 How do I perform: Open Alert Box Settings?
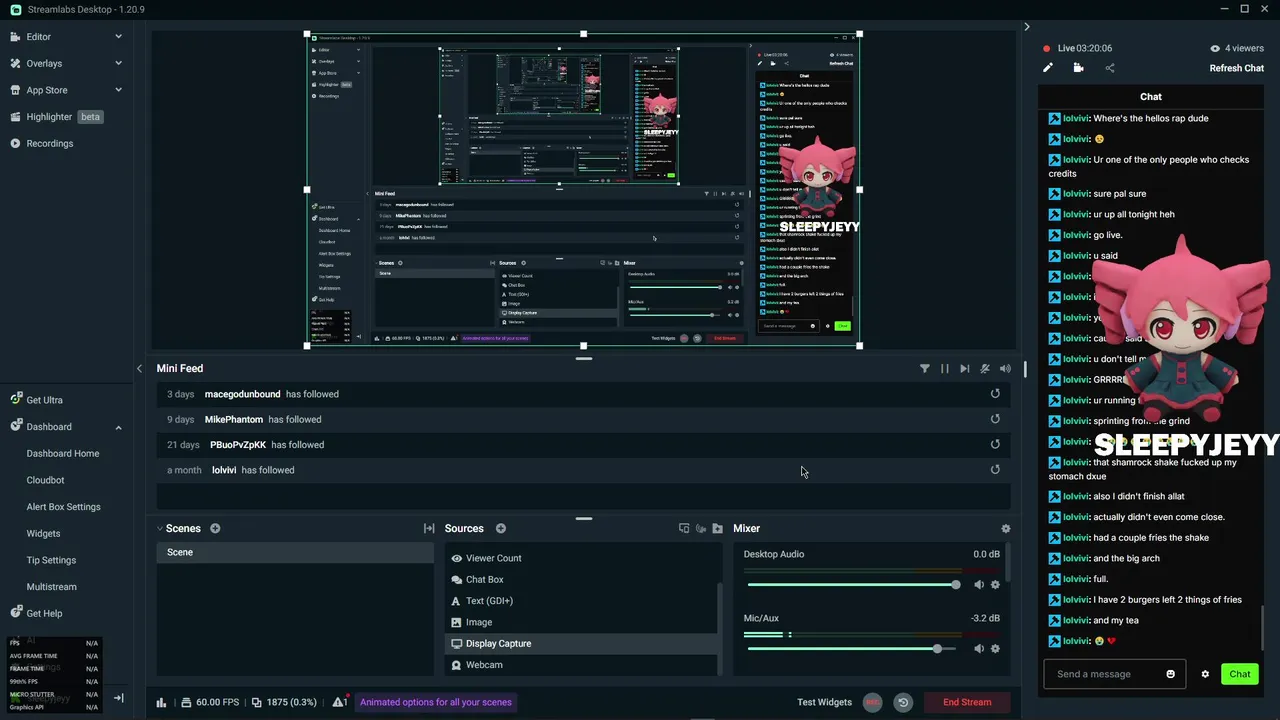pos(63,507)
